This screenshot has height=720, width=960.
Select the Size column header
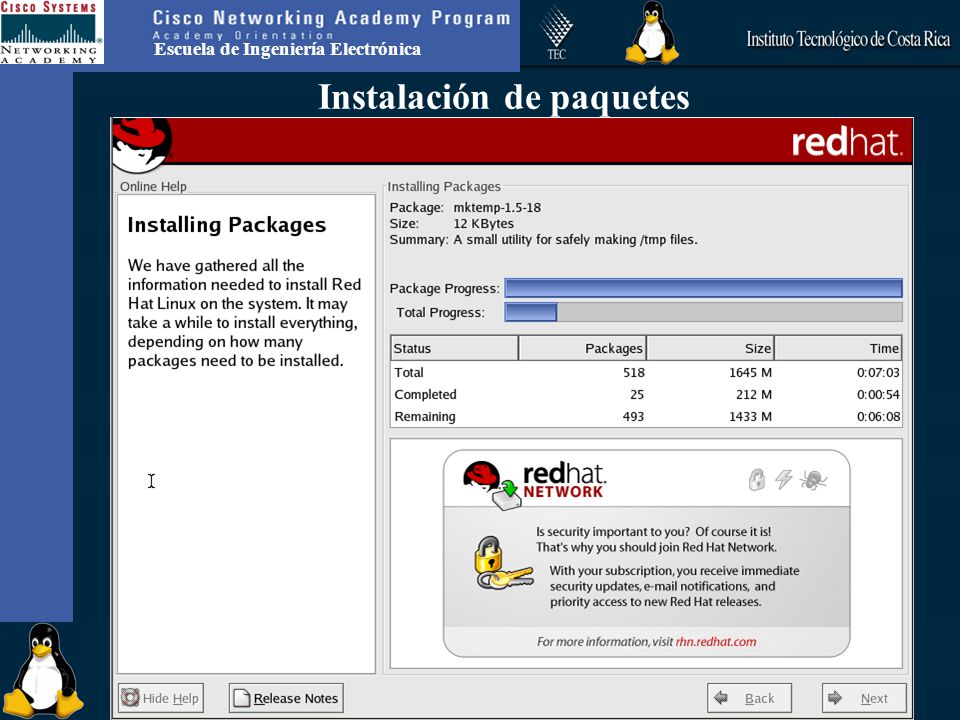point(710,348)
